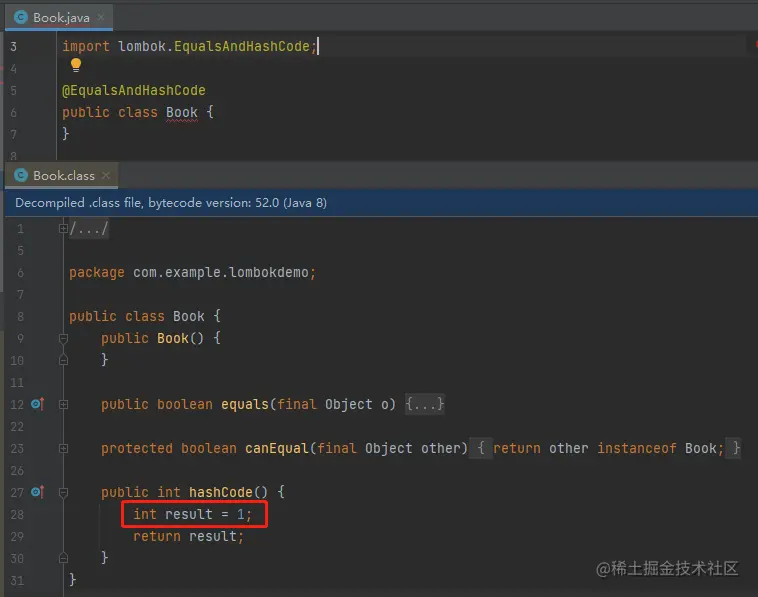The height and width of the screenshot is (597, 758).
Task: Collapse the hashCode method on line 27
Action: pos(63,492)
